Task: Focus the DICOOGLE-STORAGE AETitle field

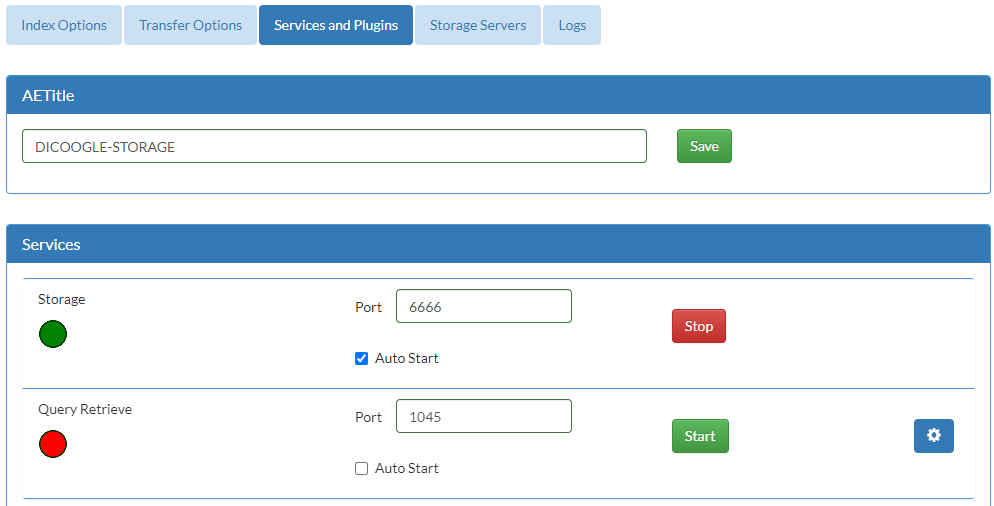Action: point(334,146)
